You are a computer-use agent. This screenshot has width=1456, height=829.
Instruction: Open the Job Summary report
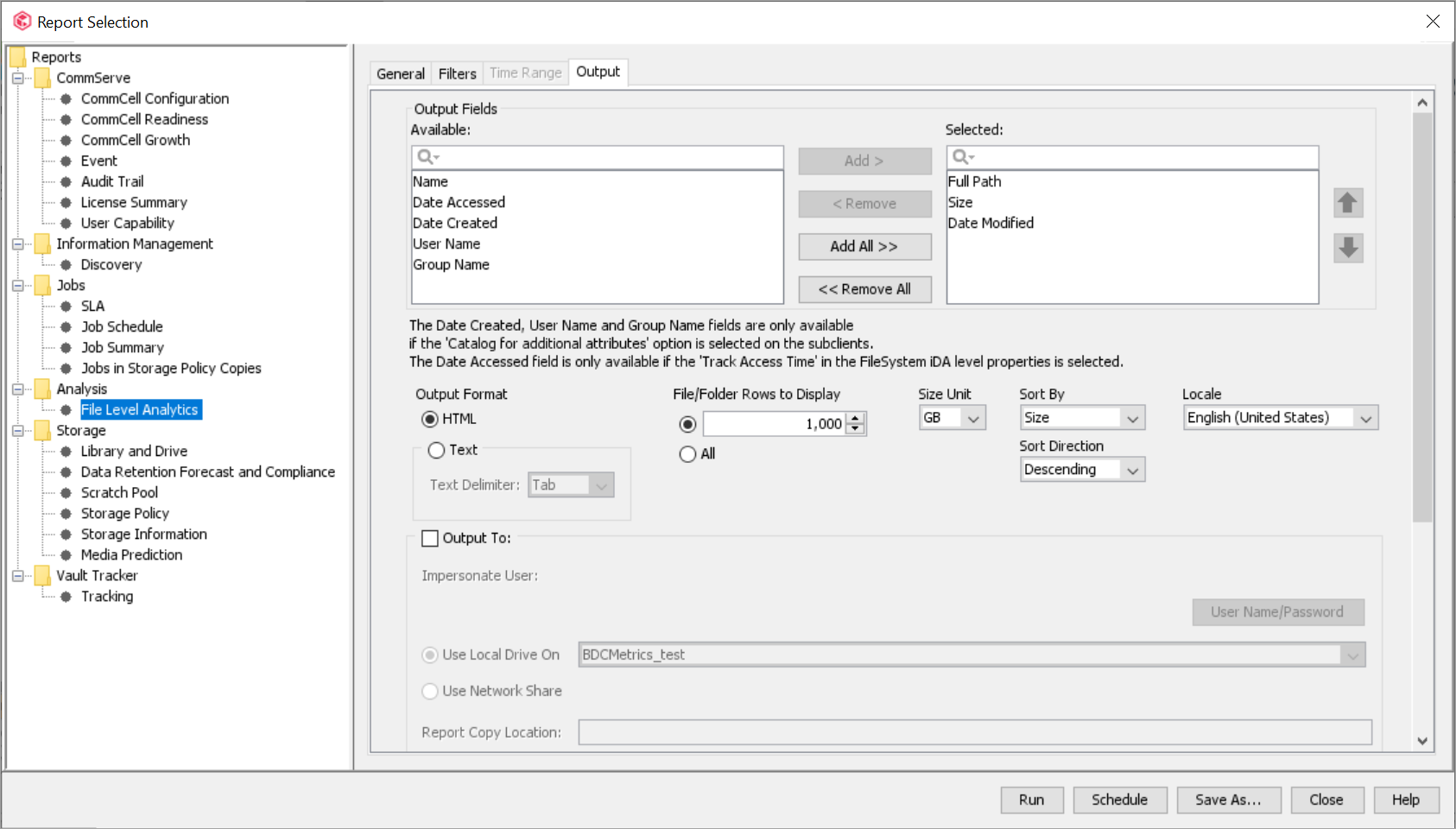tap(122, 347)
